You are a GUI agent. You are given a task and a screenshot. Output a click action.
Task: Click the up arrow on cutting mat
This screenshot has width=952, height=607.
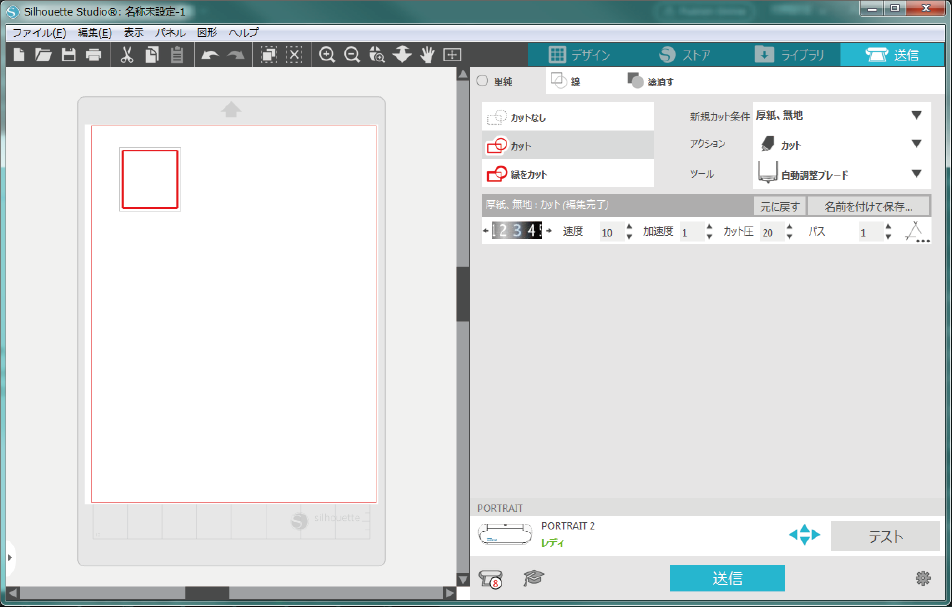(231, 109)
